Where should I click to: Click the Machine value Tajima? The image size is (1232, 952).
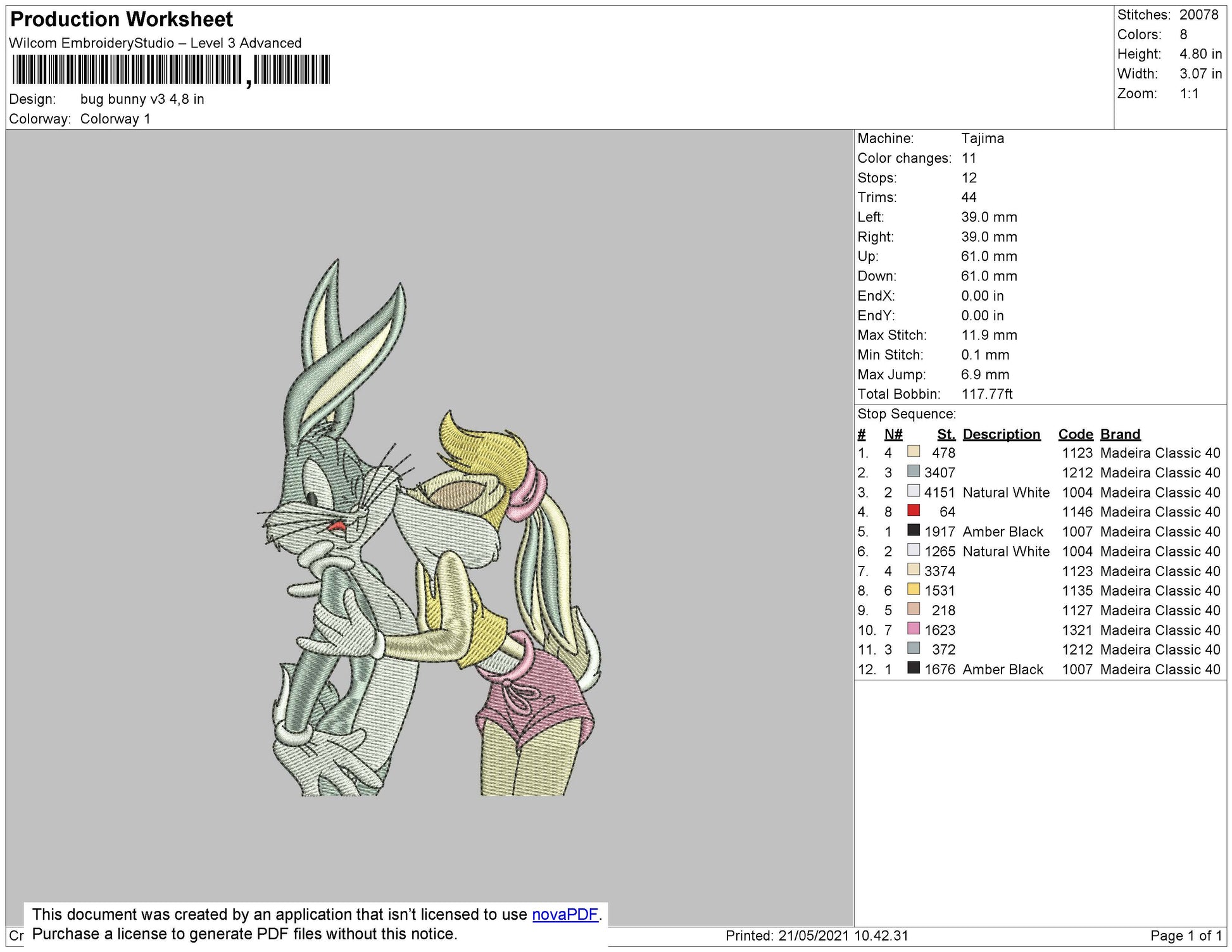pyautogui.click(x=983, y=139)
